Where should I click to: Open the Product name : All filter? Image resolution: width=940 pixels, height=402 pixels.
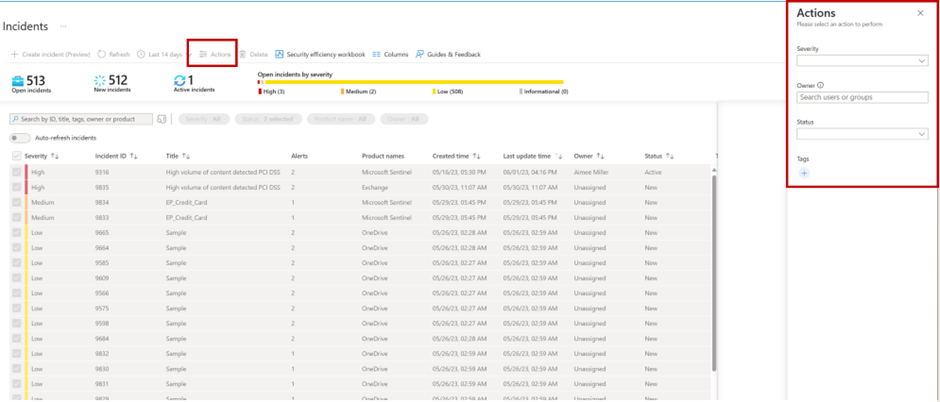[x=341, y=119]
